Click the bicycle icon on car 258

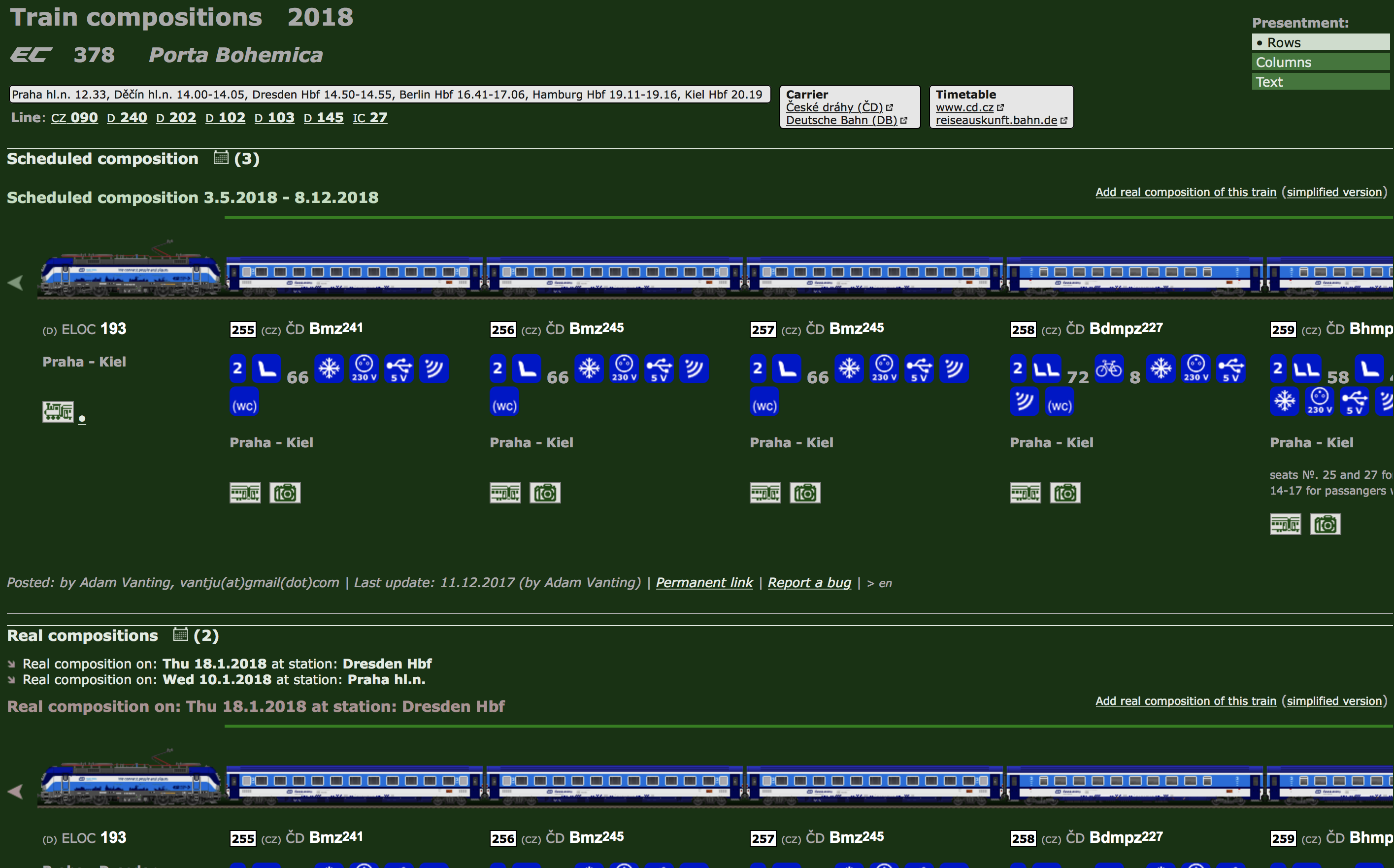[x=1109, y=368]
